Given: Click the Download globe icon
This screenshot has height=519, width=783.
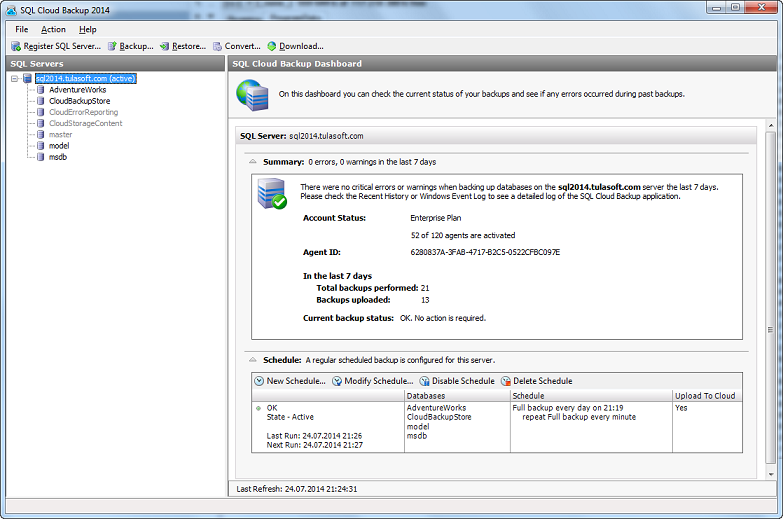Looking at the screenshot, I should point(272,46).
